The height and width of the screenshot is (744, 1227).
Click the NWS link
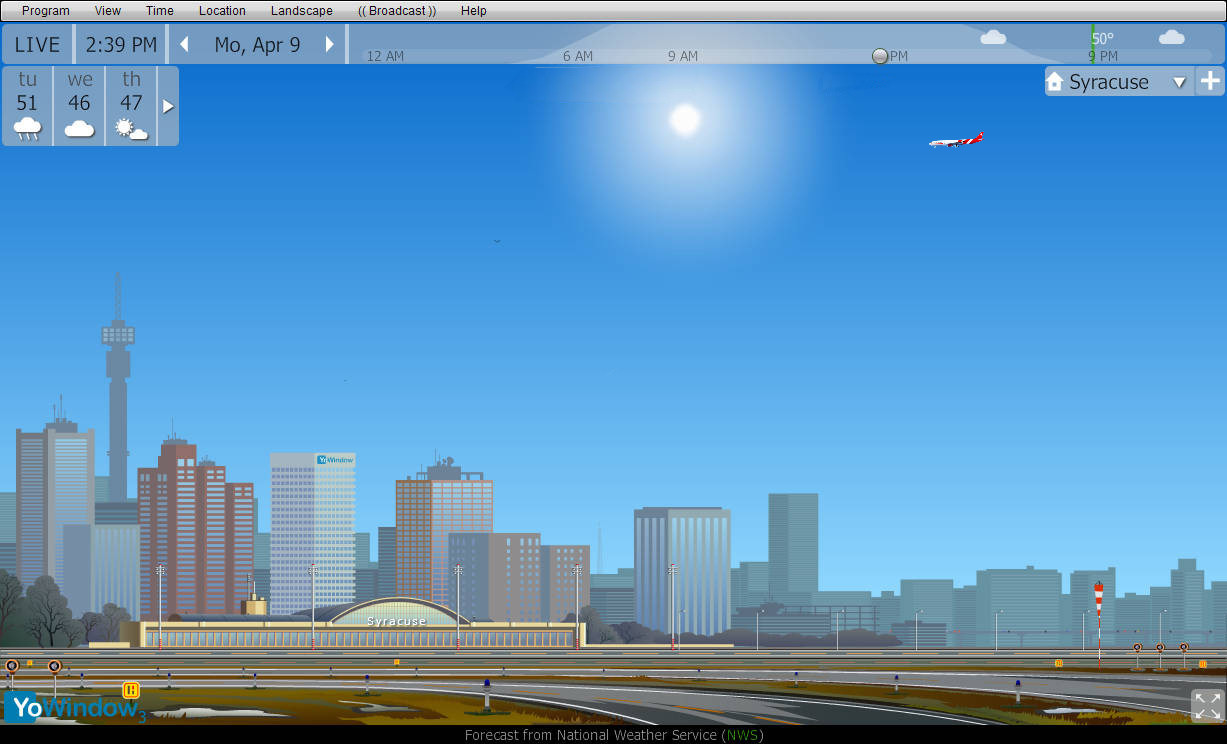coord(741,735)
